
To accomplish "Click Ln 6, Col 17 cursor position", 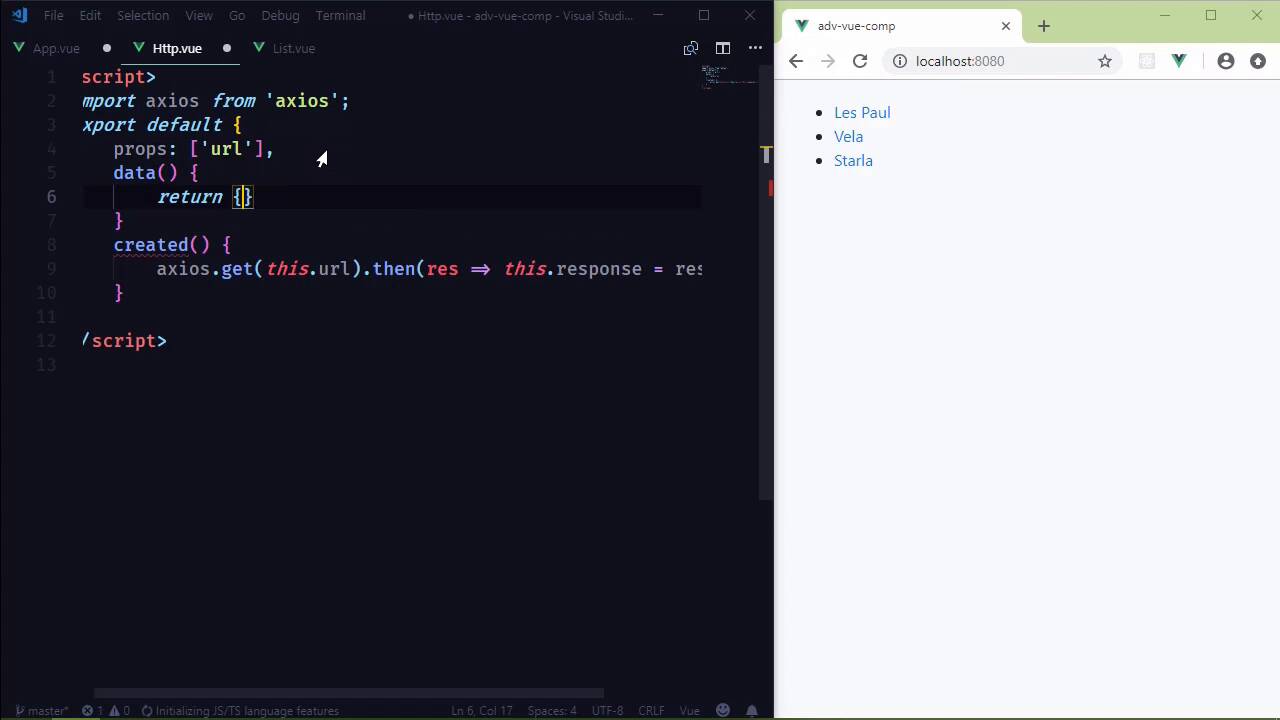I will [481, 711].
